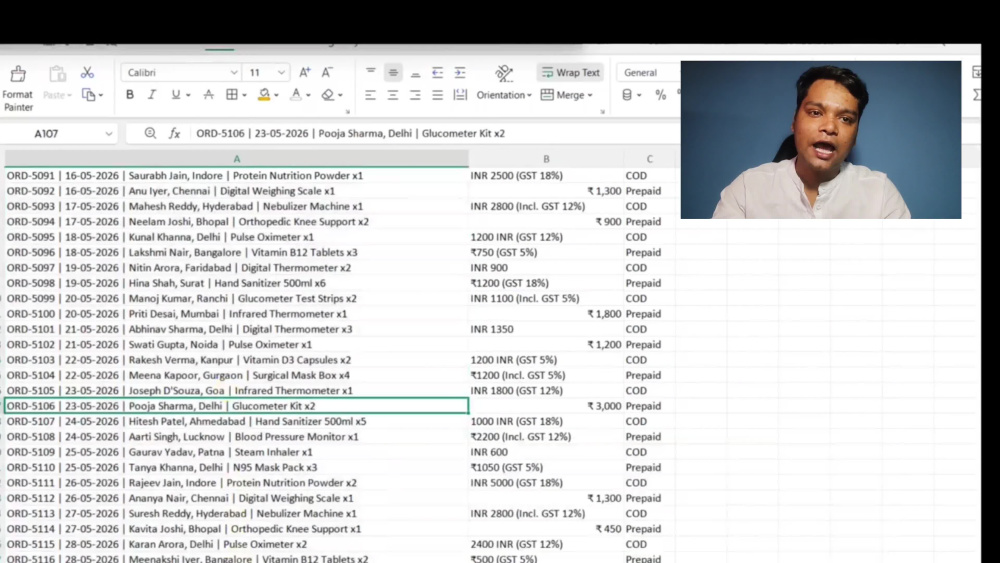Open alignment settings dialog launcher

[x=602, y=112]
